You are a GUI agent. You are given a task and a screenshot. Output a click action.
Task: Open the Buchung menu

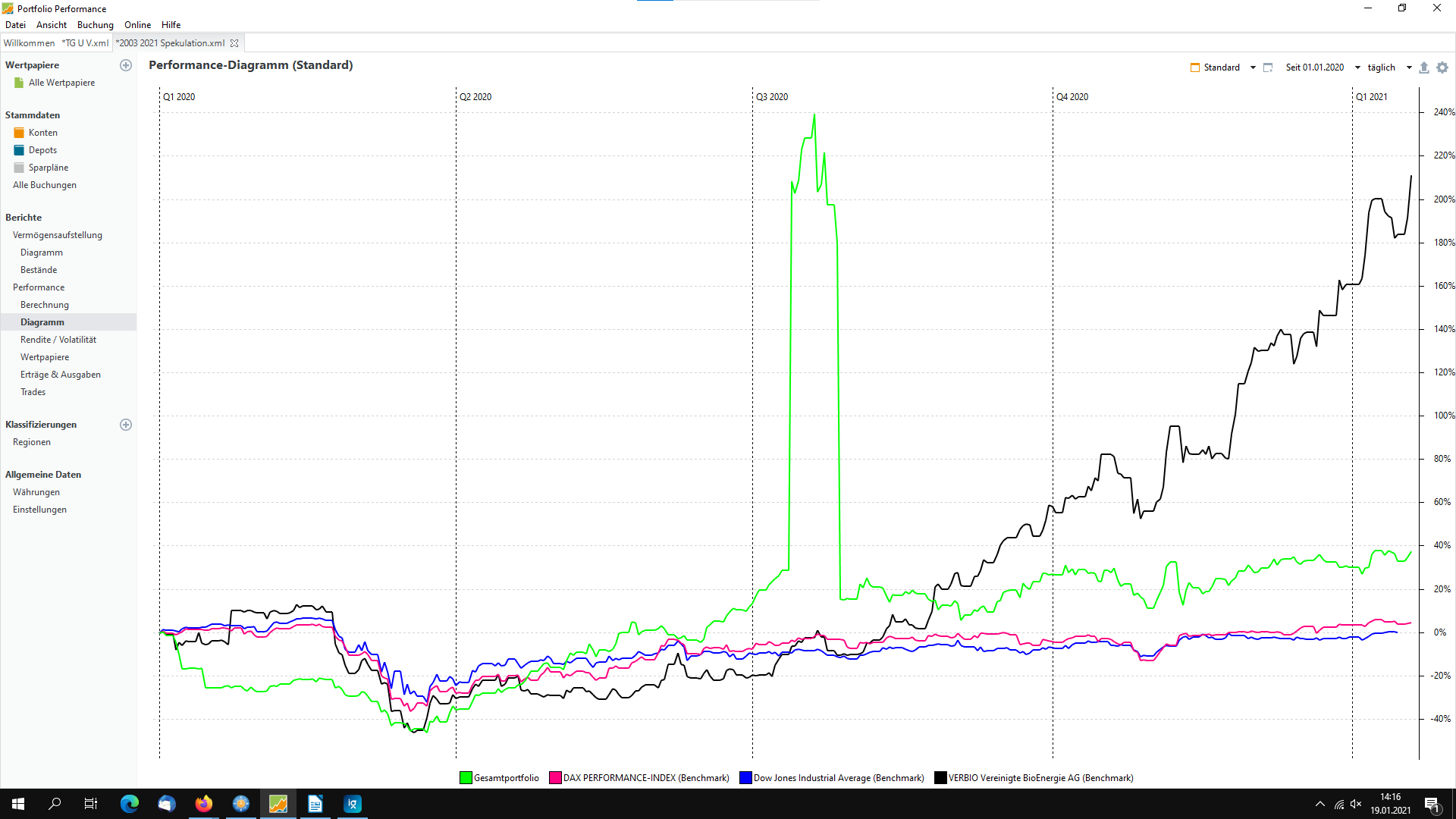[95, 25]
